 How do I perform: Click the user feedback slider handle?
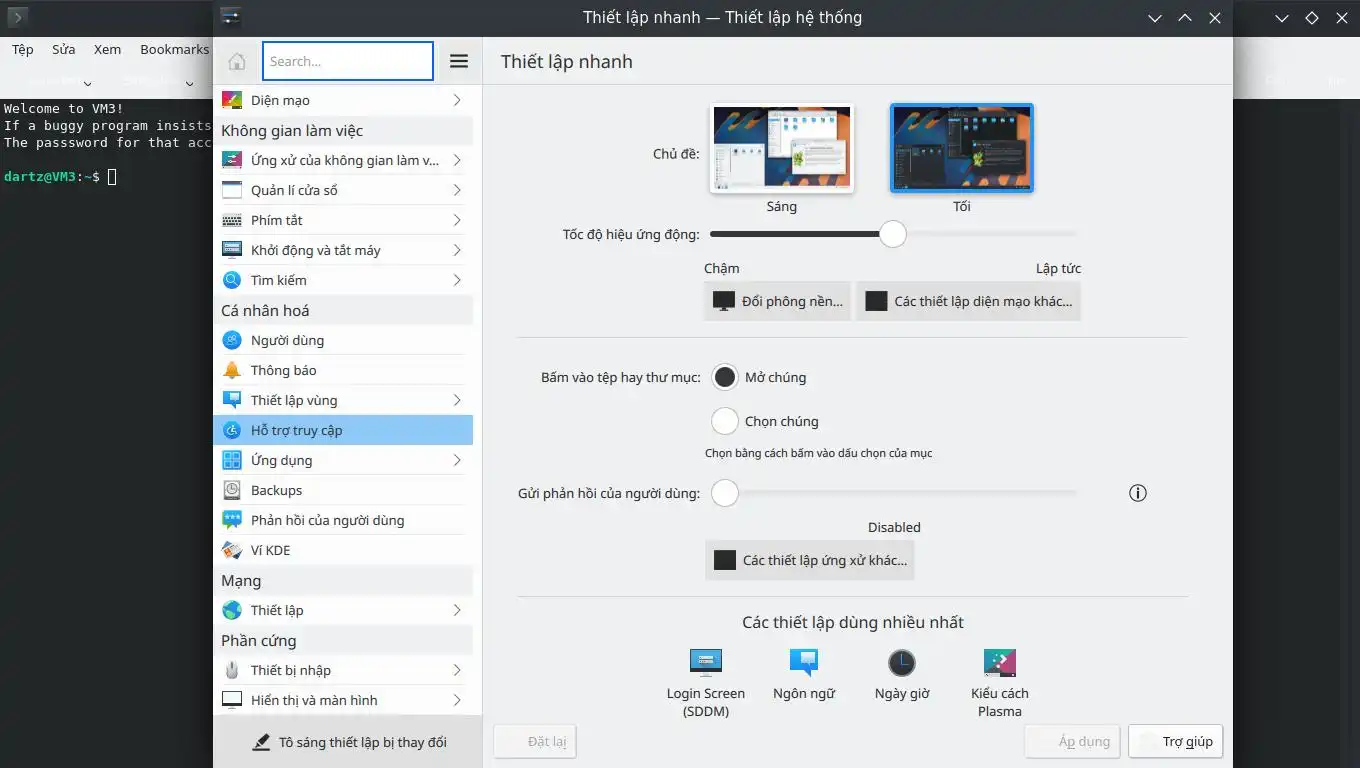725,492
